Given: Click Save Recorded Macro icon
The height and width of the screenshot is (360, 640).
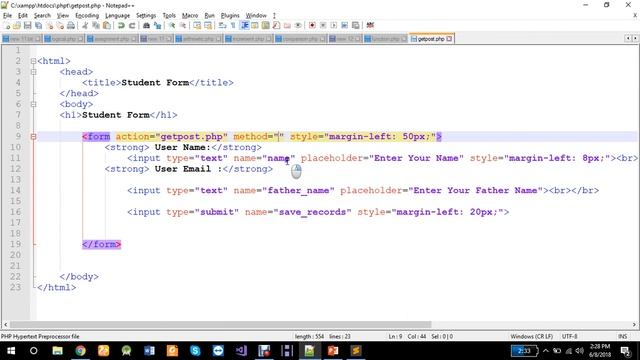Looking at the screenshot, I should [x=356, y=25].
